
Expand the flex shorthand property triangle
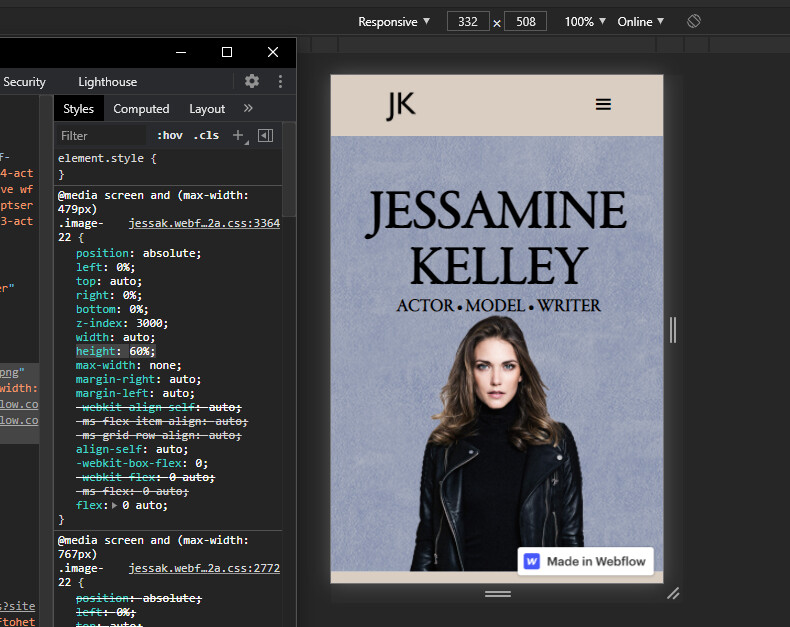[114, 505]
